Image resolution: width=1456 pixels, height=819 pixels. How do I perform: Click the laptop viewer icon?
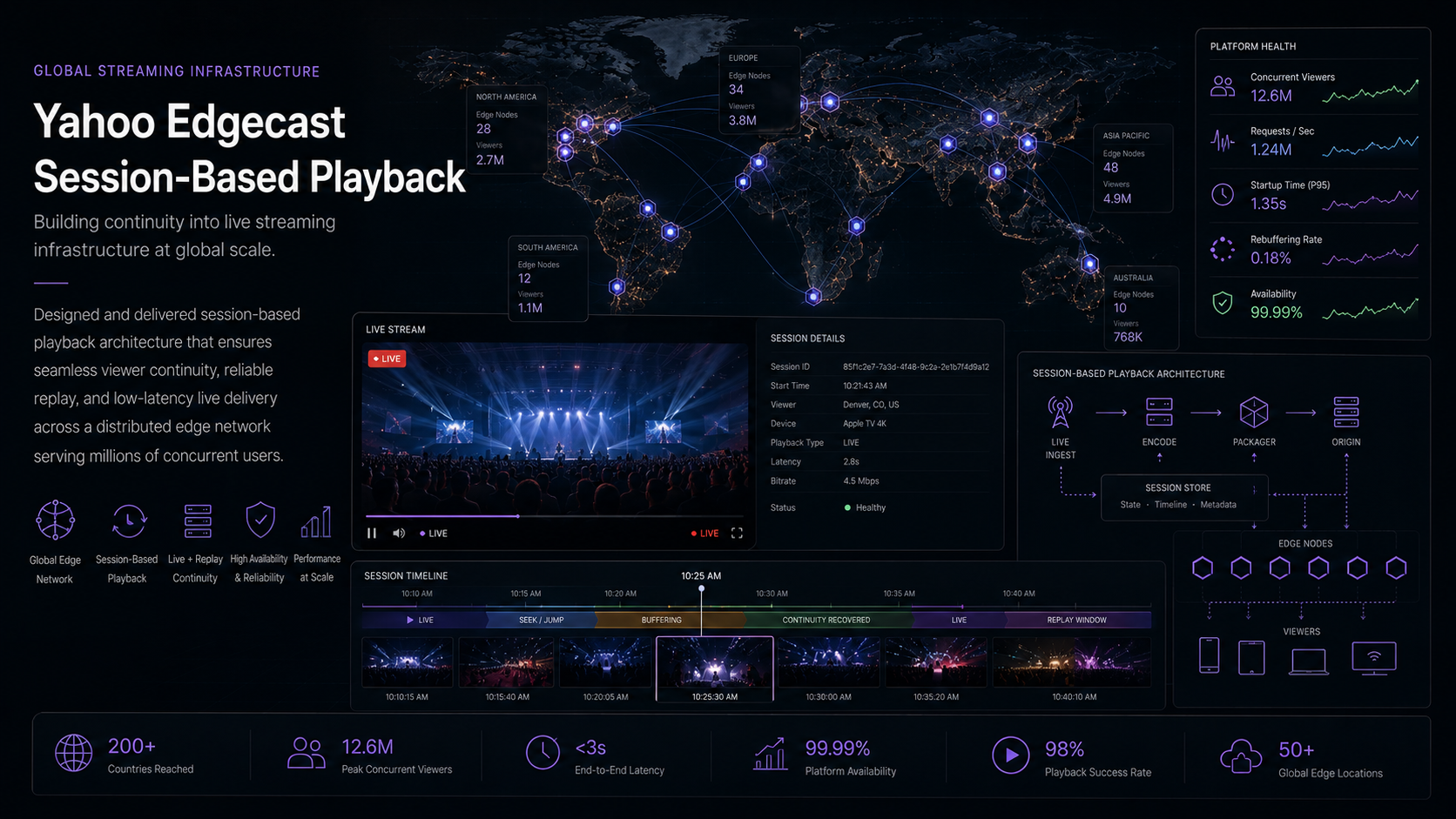click(1308, 661)
